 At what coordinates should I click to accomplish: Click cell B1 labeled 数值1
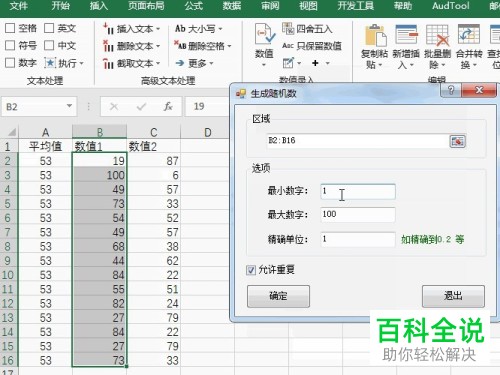[99, 146]
